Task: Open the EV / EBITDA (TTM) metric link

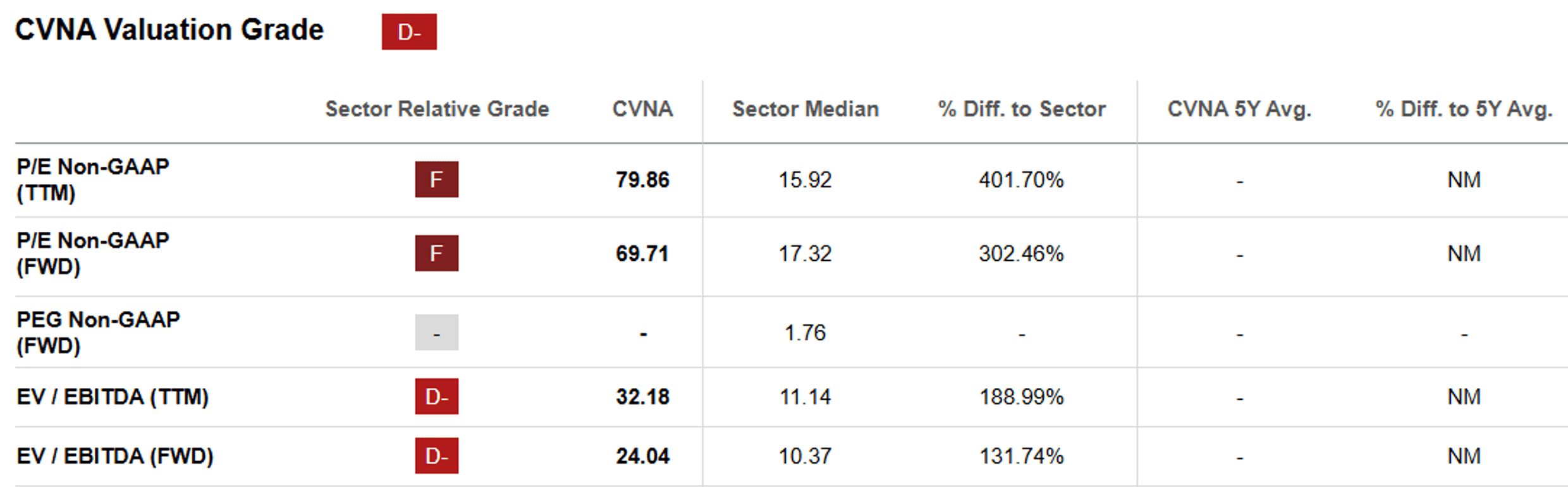Action: 113,397
